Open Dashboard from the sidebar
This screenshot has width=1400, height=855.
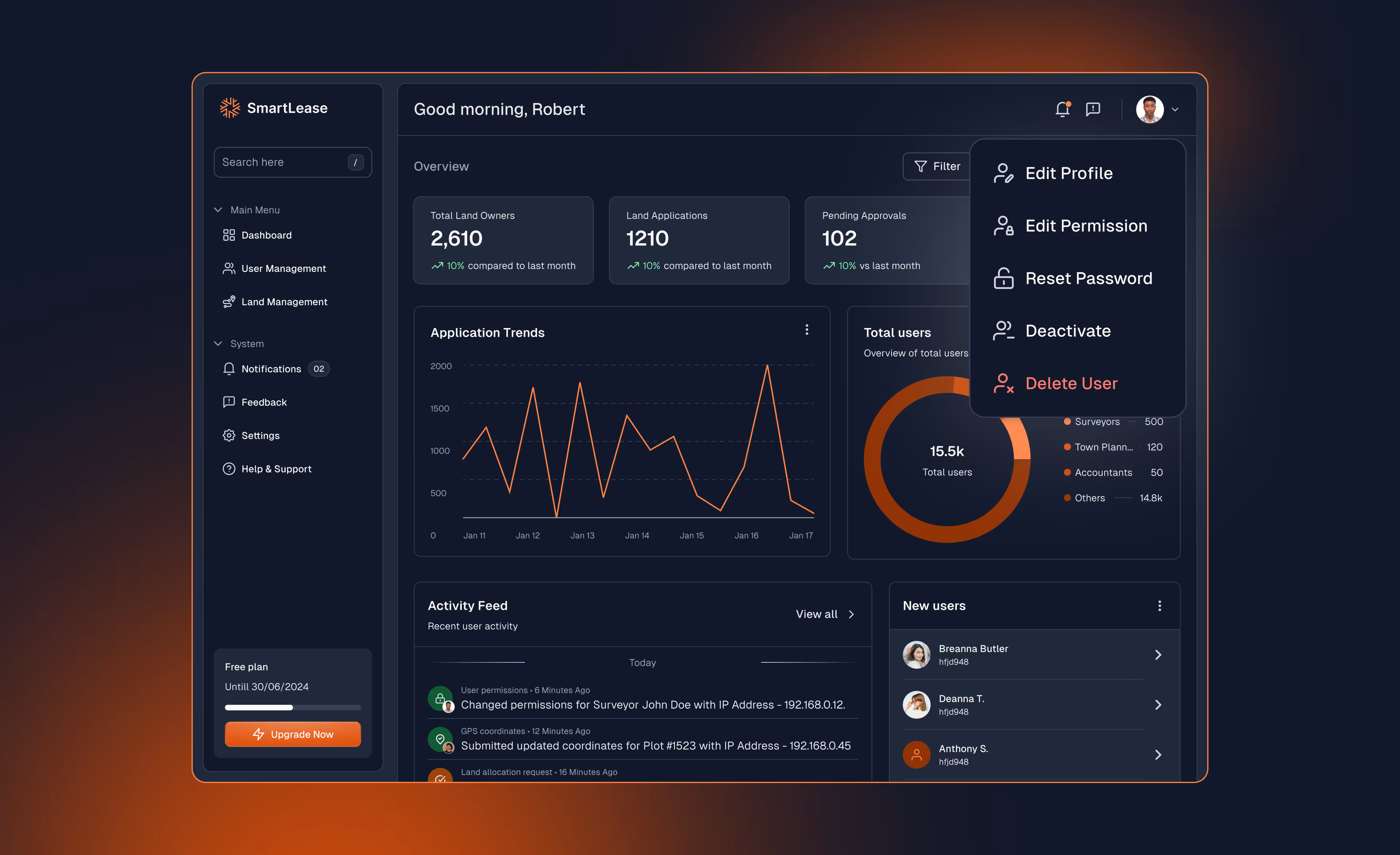(x=266, y=235)
